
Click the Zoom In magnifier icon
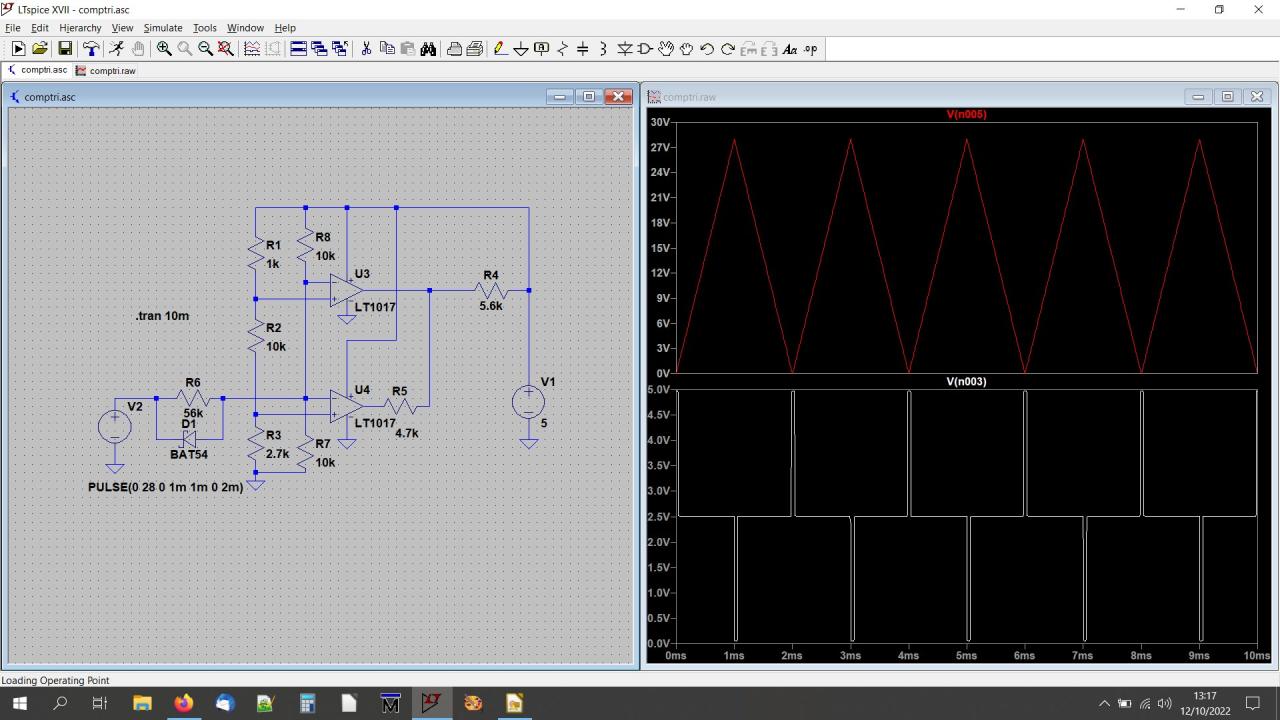164,49
